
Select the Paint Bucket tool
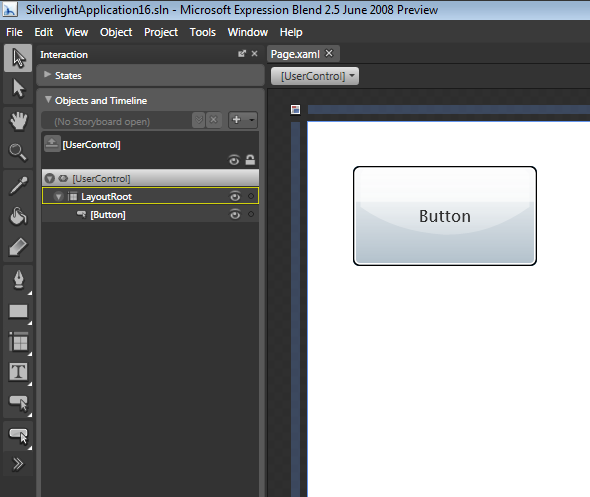point(18,216)
